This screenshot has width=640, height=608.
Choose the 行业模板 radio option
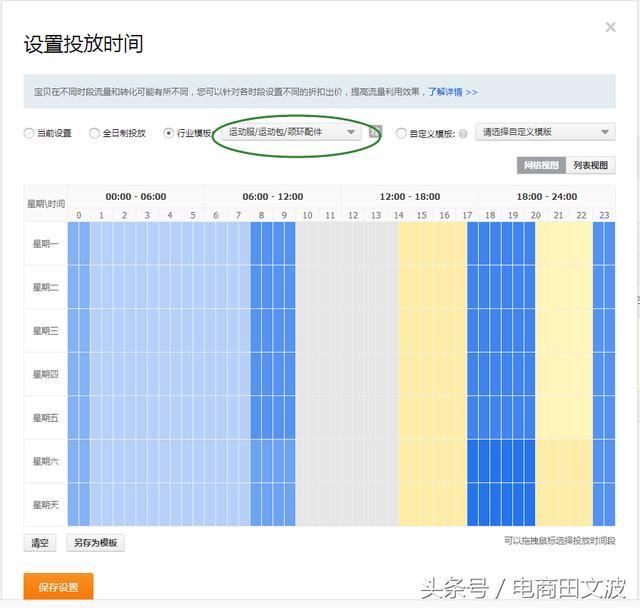tap(168, 133)
